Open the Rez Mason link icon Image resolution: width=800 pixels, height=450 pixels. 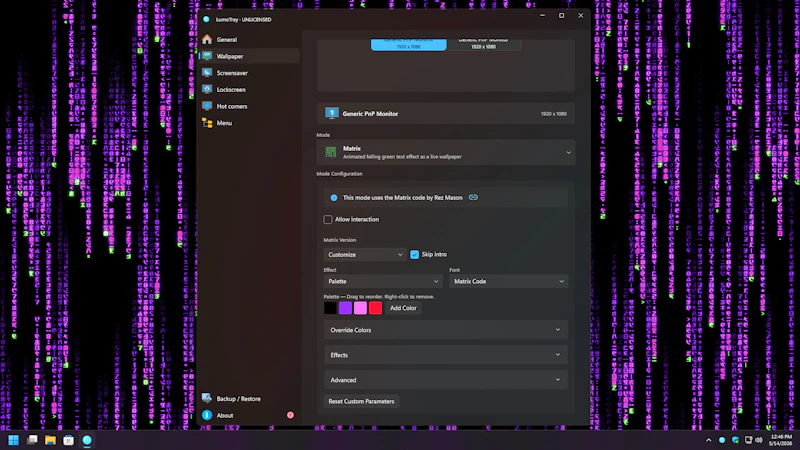tap(473, 197)
